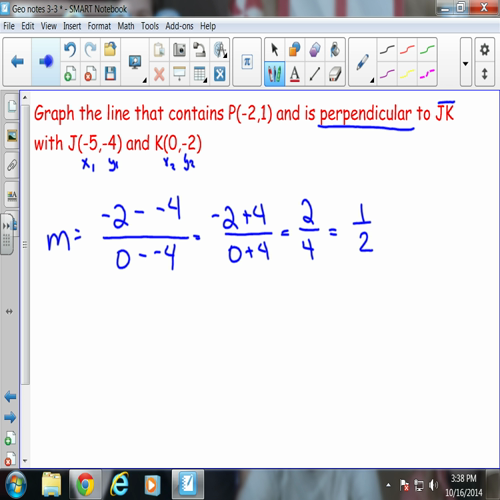Select the Text tool

click(x=294, y=74)
